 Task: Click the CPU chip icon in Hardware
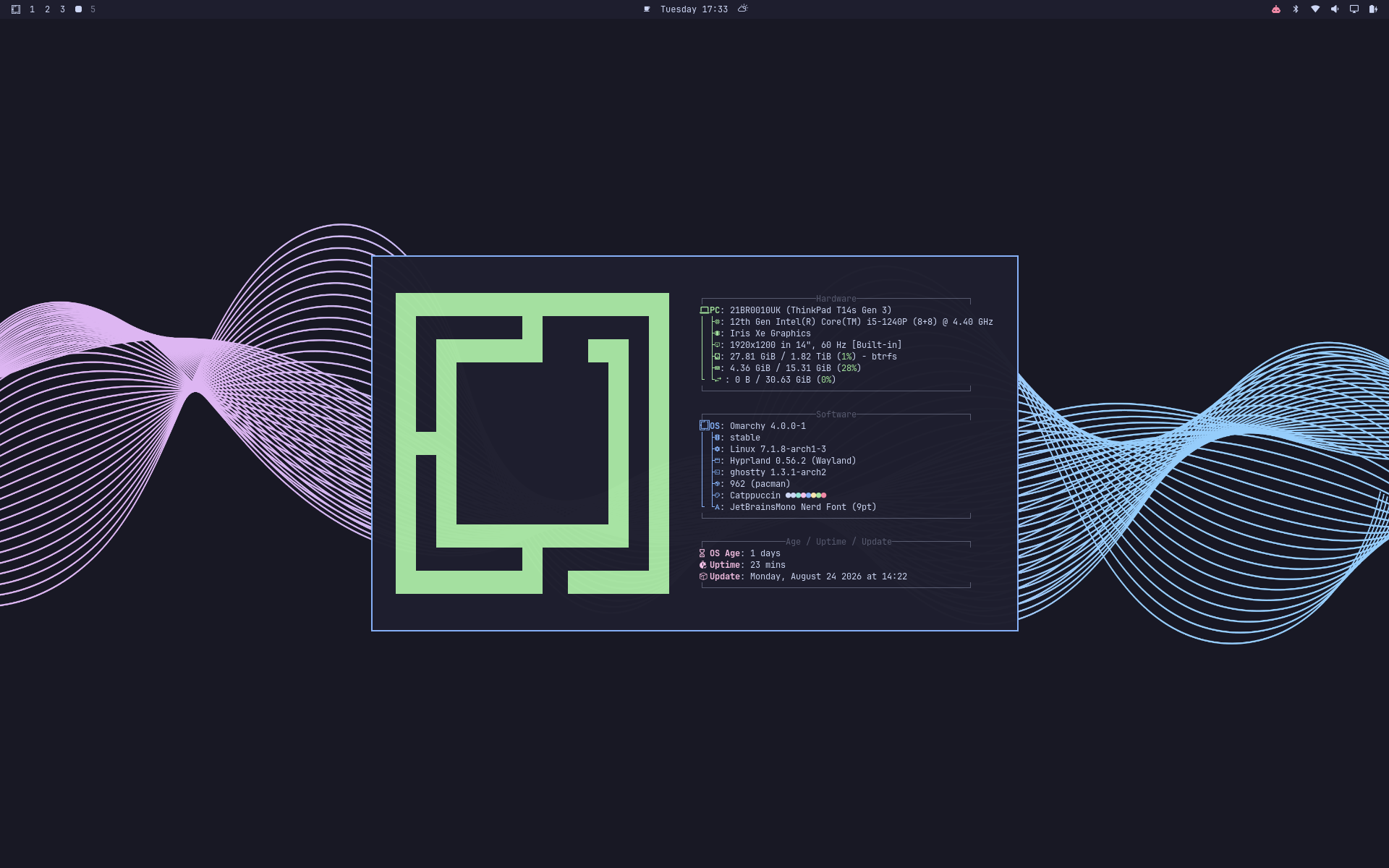click(717, 322)
